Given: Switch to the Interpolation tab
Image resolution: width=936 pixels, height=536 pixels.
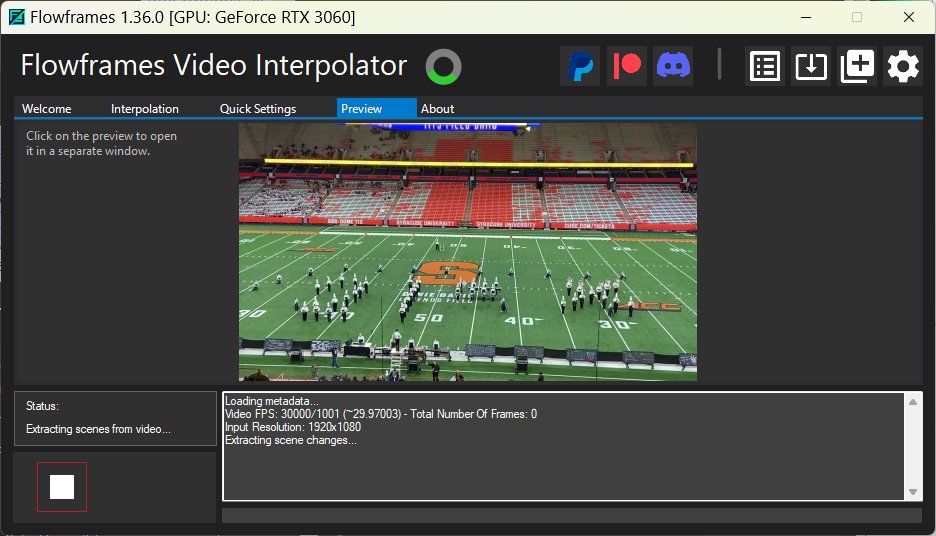Looking at the screenshot, I should tap(144, 109).
